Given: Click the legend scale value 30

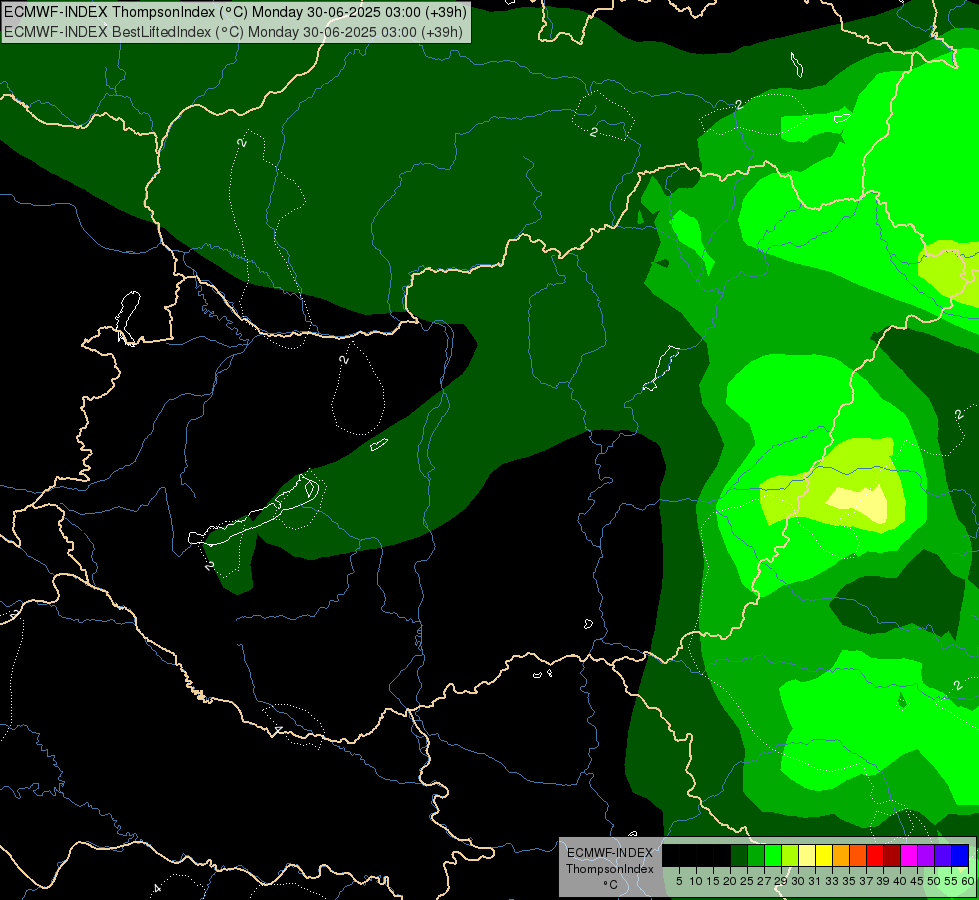Looking at the screenshot, I should (798, 881).
